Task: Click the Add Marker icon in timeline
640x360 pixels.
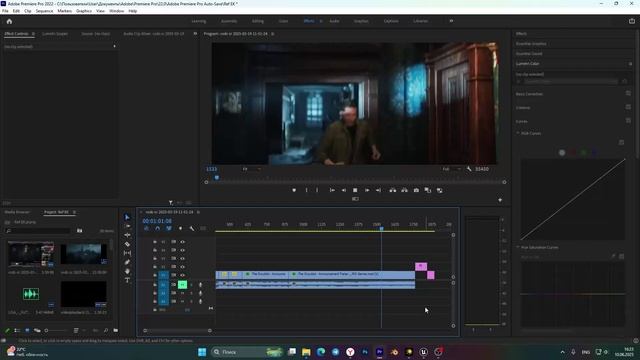Action: point(180,229)
